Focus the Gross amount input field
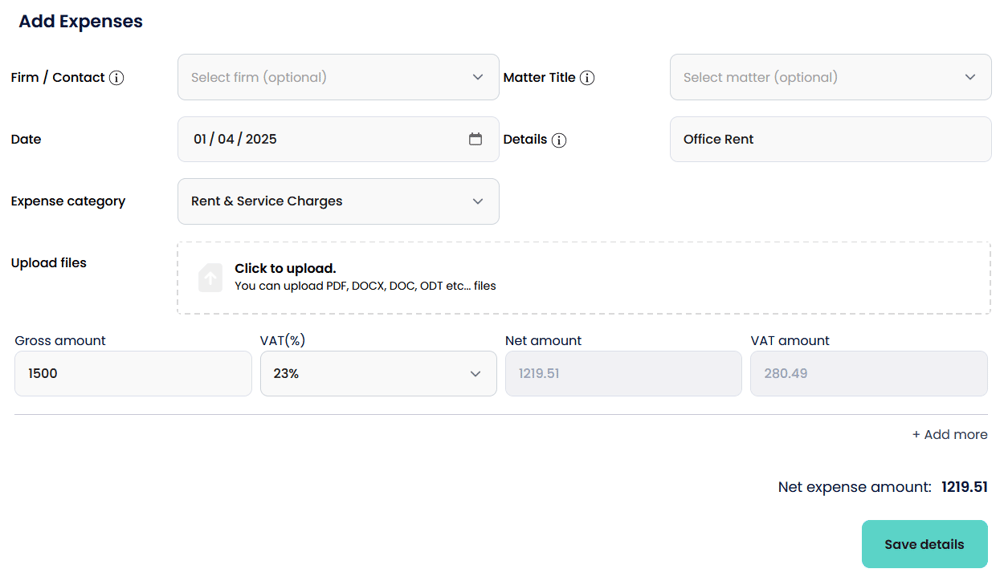Screen dimensions: 1000x577 click(x=133, y=373)
